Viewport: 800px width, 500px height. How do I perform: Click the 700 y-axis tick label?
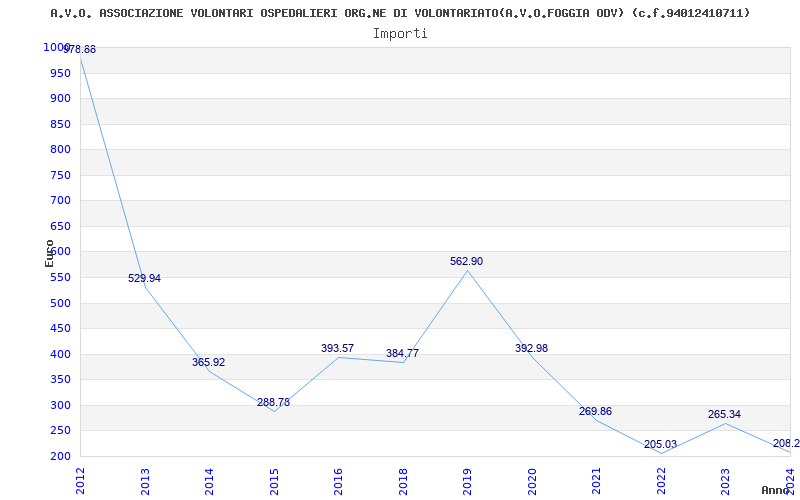(x=61, y=201)
